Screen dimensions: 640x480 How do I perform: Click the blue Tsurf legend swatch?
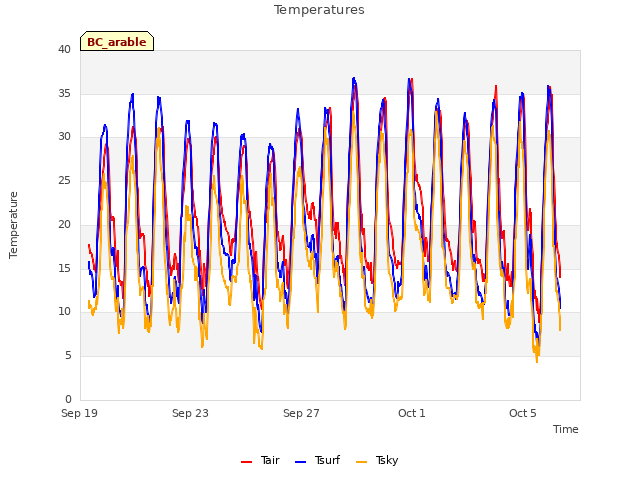click(x=300, y=462)
